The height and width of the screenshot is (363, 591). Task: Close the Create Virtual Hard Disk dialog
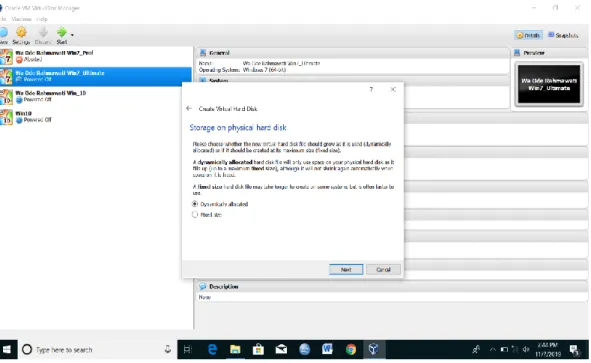pyautogui.click(x=393, y=89)
